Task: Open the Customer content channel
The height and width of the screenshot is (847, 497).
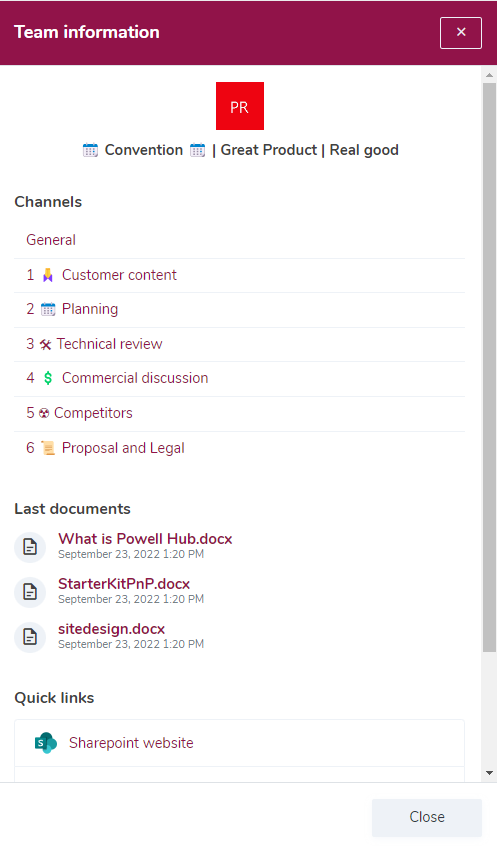Action: pyautogui.click(x=239, y=275)
